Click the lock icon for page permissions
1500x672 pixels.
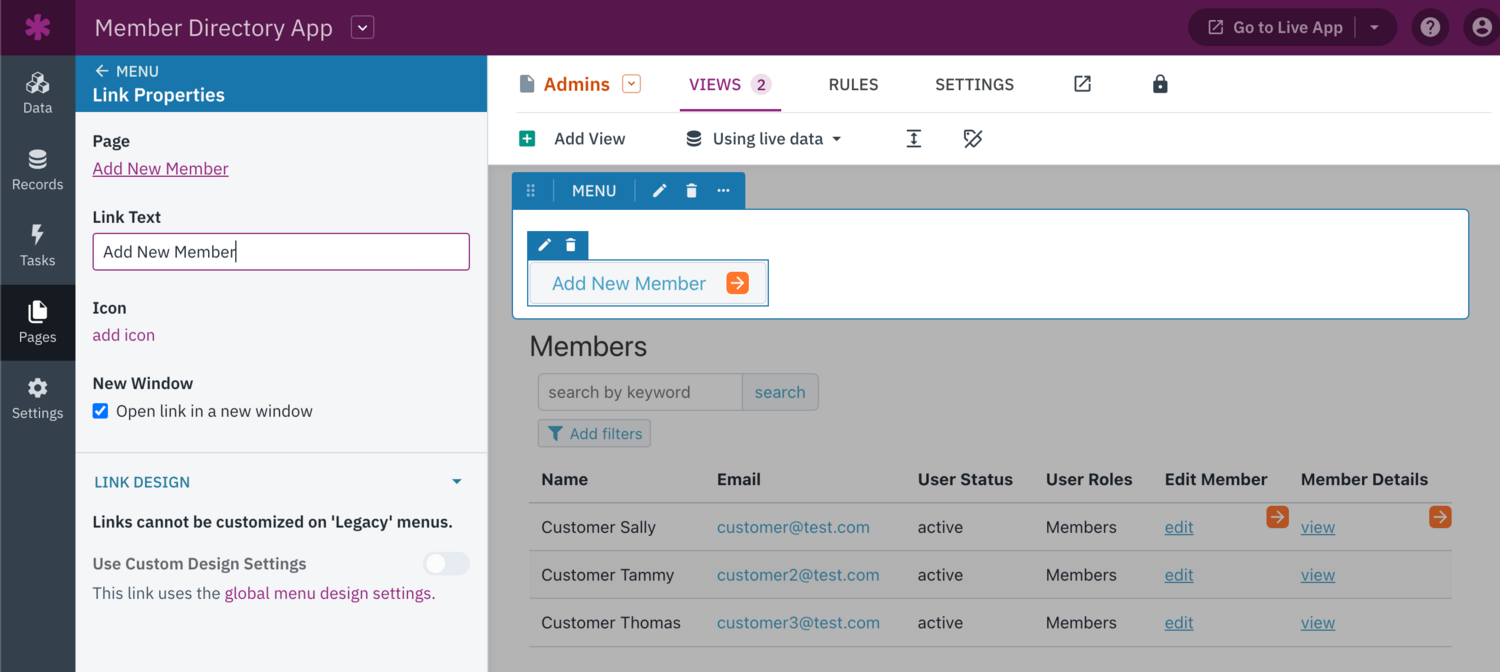pos(1160,84)
